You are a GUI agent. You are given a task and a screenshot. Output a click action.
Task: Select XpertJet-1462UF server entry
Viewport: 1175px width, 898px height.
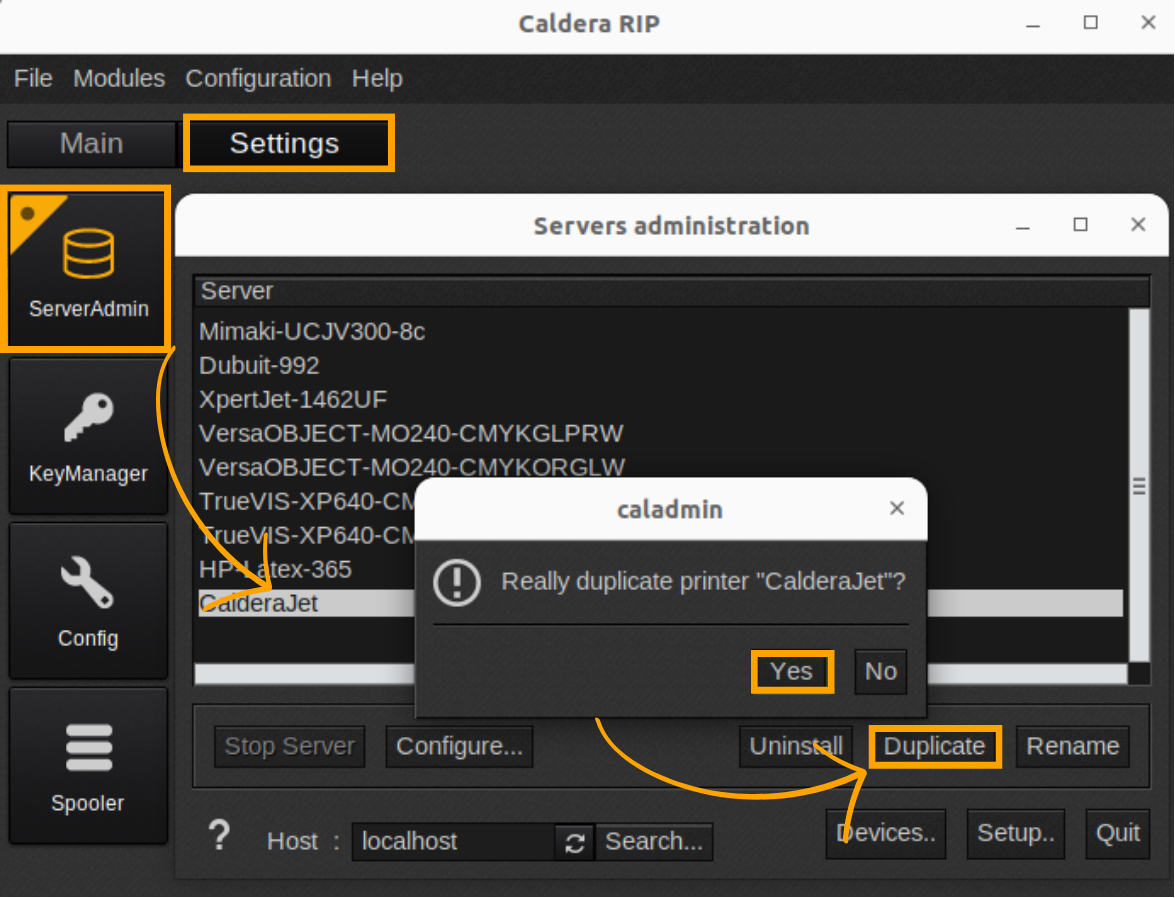point(293,400)
